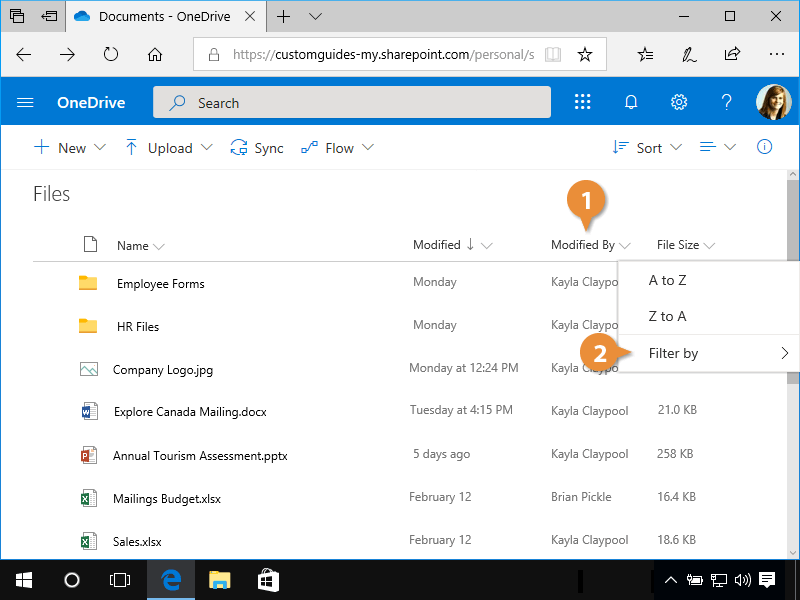The width and height of the screenshot is (800, 600).
Task: Open Mailings Budget.xlsx
Action: tap(167, 498)
